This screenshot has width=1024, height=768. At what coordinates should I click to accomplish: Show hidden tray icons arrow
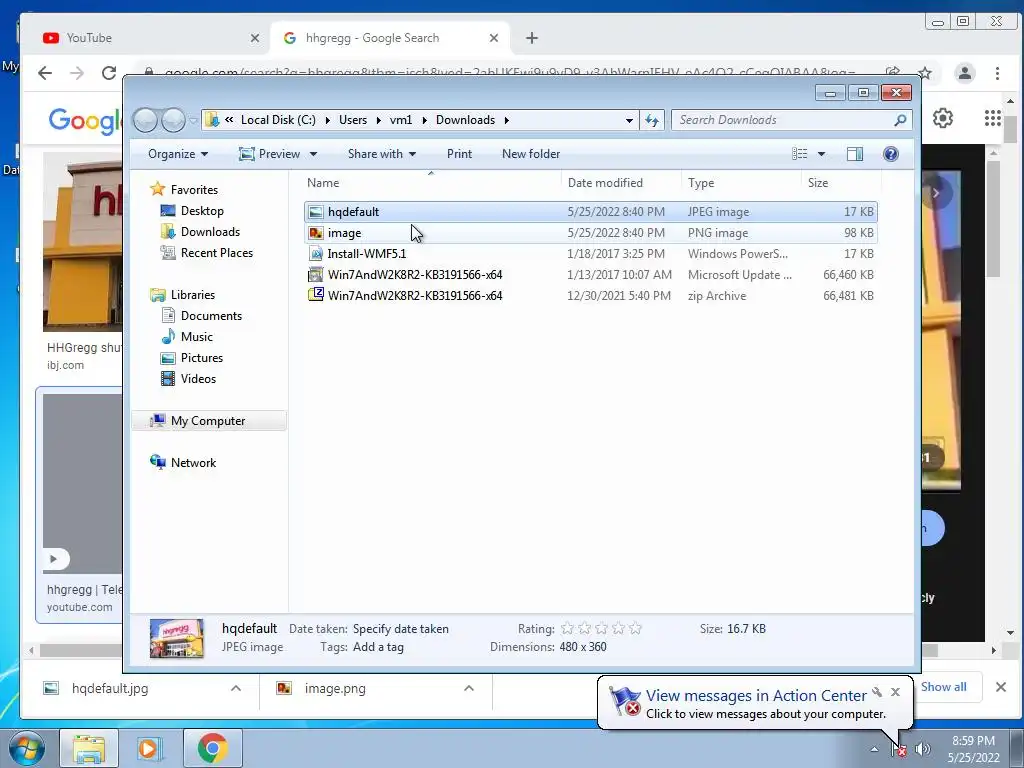(x=874, y=749)
